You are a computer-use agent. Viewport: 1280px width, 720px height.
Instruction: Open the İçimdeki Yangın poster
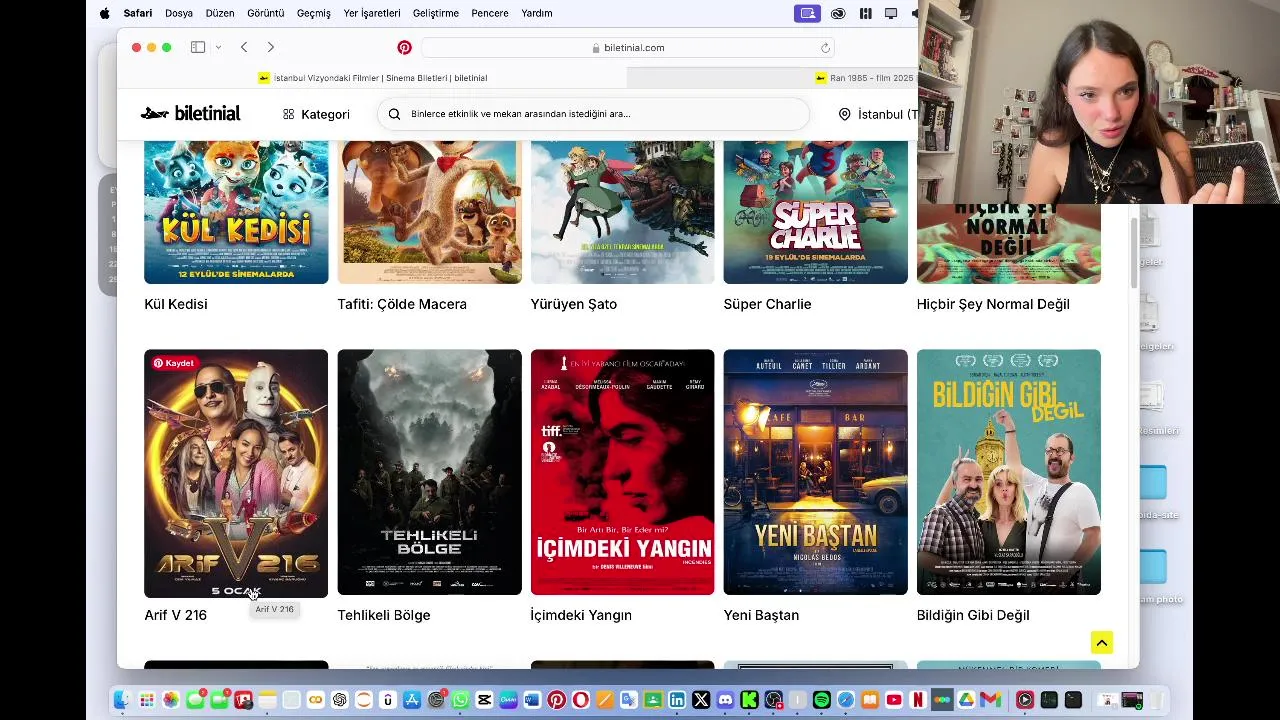pos(622,472)
